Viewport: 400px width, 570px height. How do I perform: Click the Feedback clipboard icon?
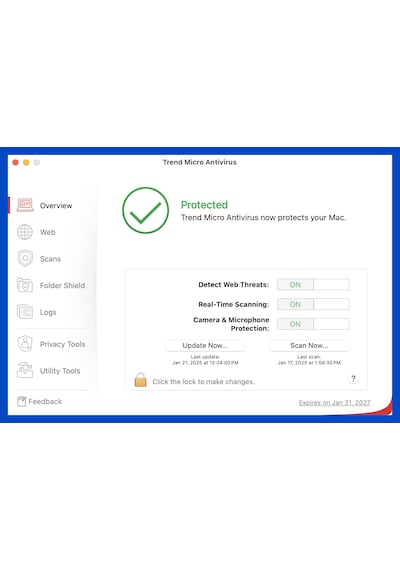[x=21, y=401]
